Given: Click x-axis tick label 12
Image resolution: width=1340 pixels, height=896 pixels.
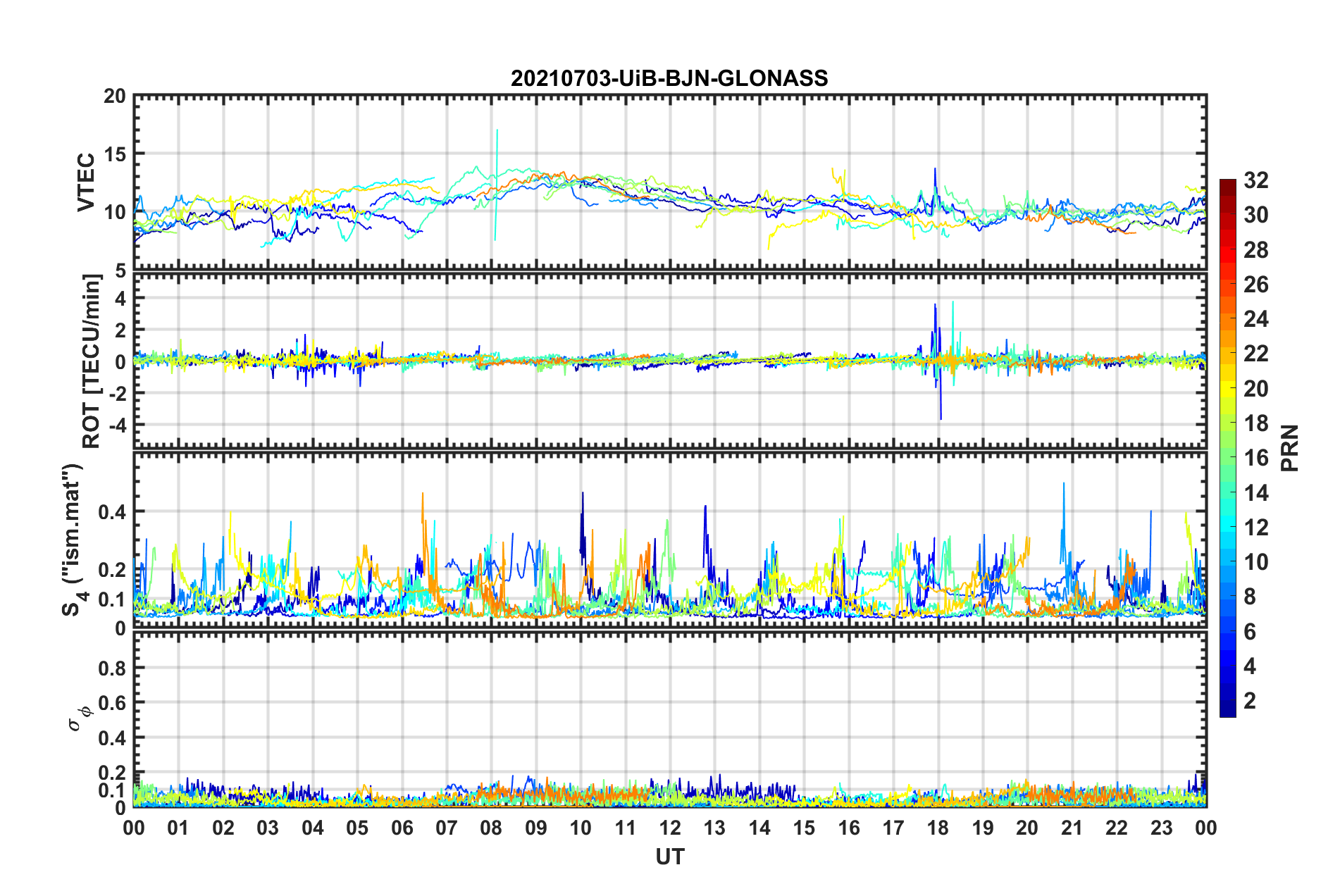Looking at the screenshot, I should pyautogui.click(x=670, y=828).
